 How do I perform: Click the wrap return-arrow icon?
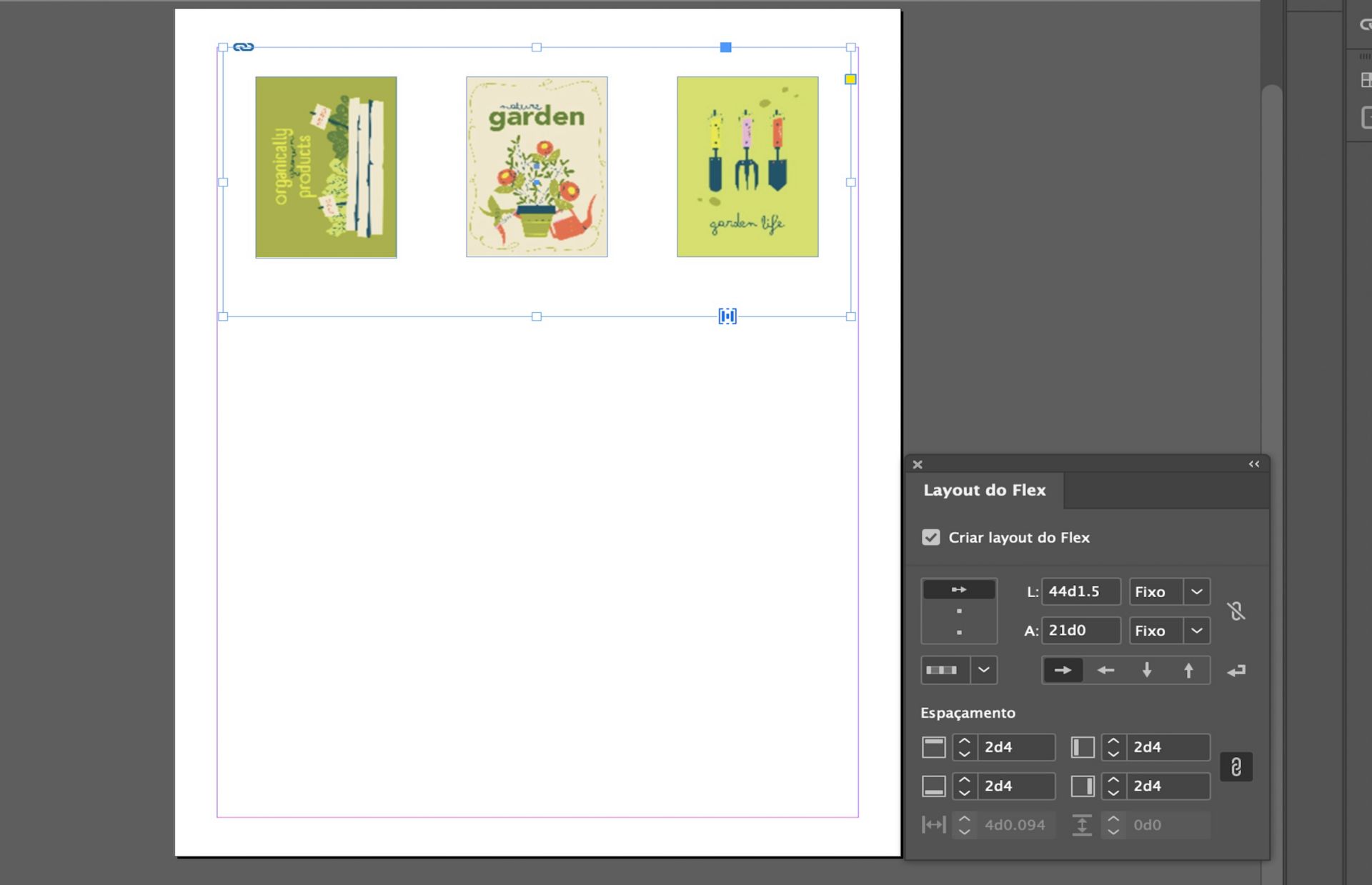(1237, 670)
